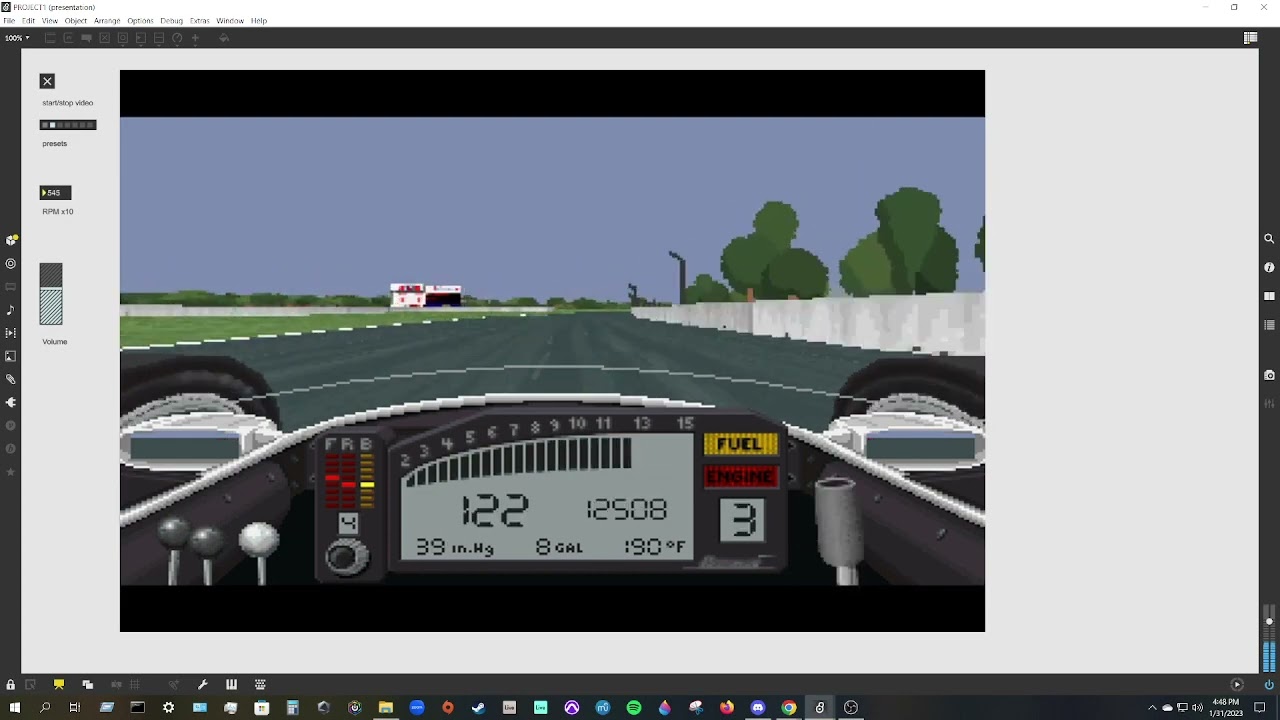Image resolution: width=1280 pixels, height=720 pixels.
Task: Click the play transport button in bottom-right
Action: (1237, 685)
